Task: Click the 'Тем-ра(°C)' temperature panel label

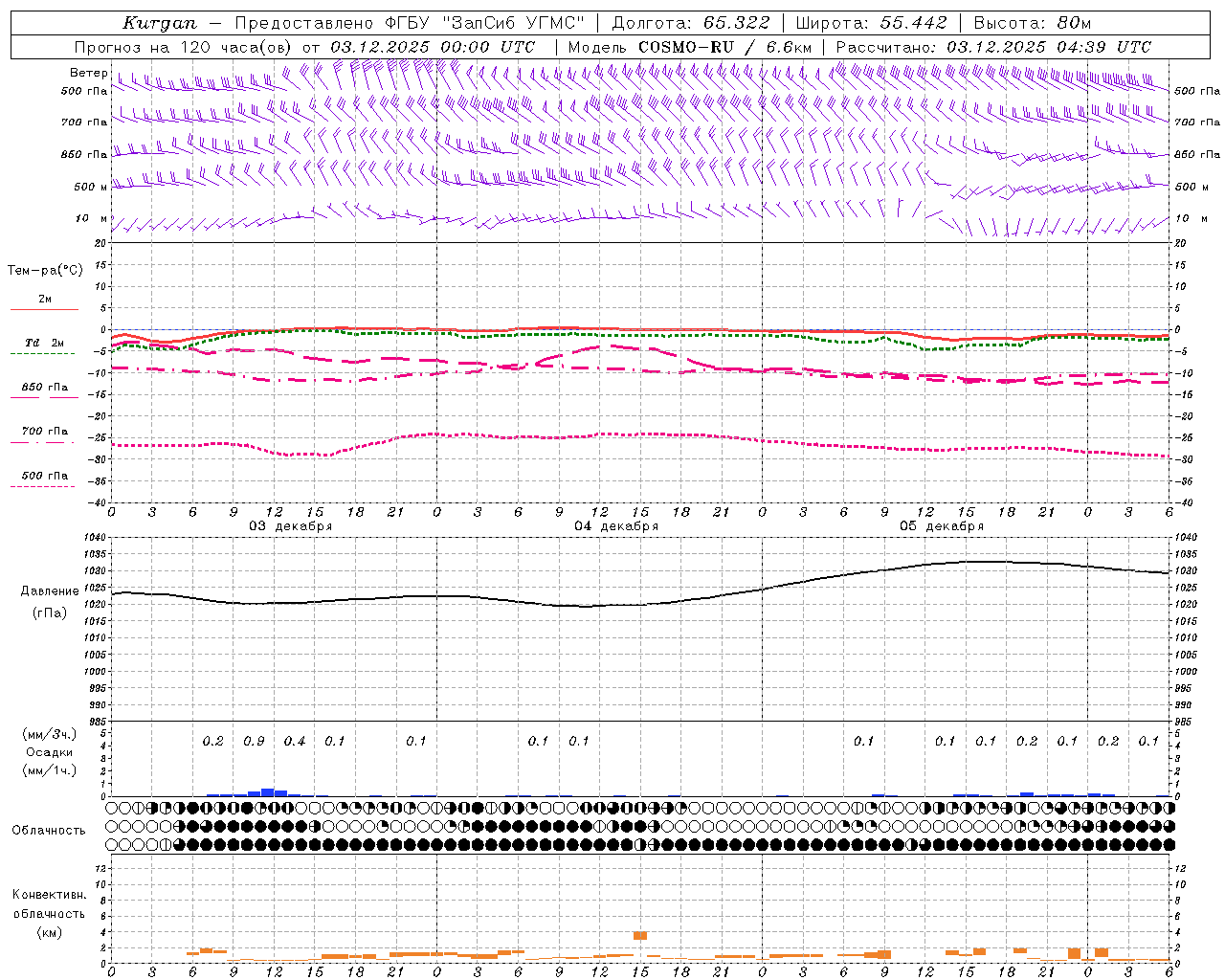Action: coord(45,271)
